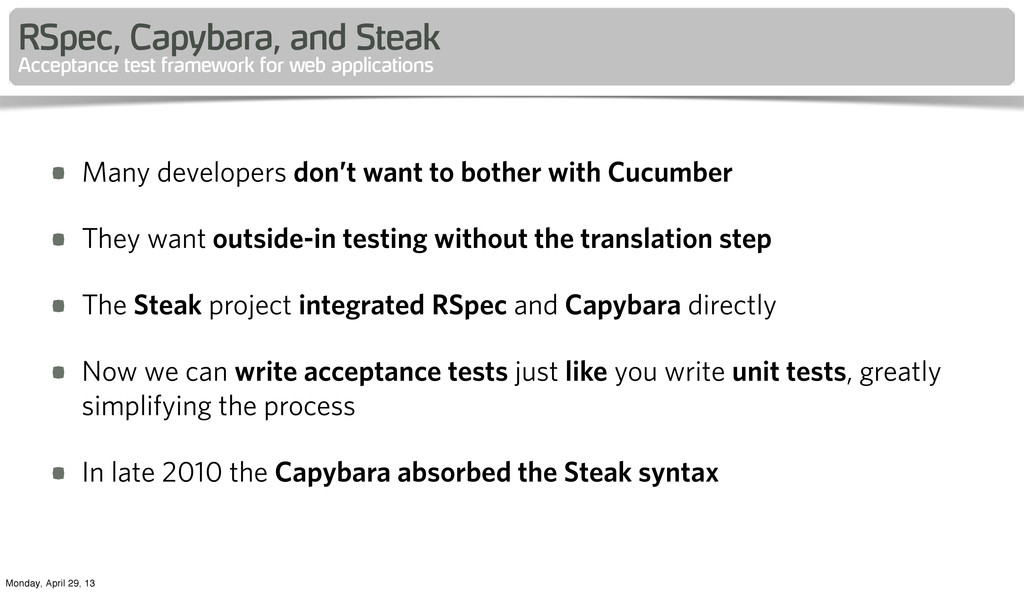Click the bold phrase 'outside-in testing without the translation step'
This screenshot has height=592, width=1024.
click(x=492, y=239)
